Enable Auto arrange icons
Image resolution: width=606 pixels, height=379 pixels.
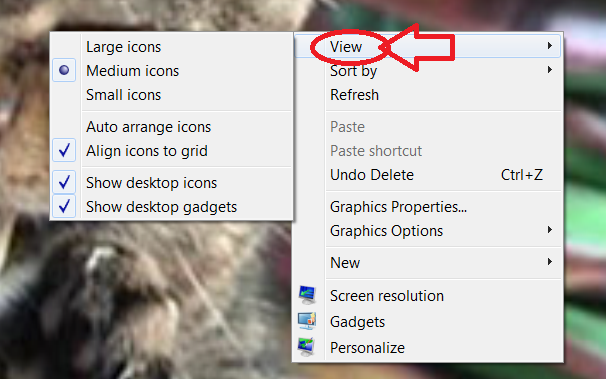148,127
